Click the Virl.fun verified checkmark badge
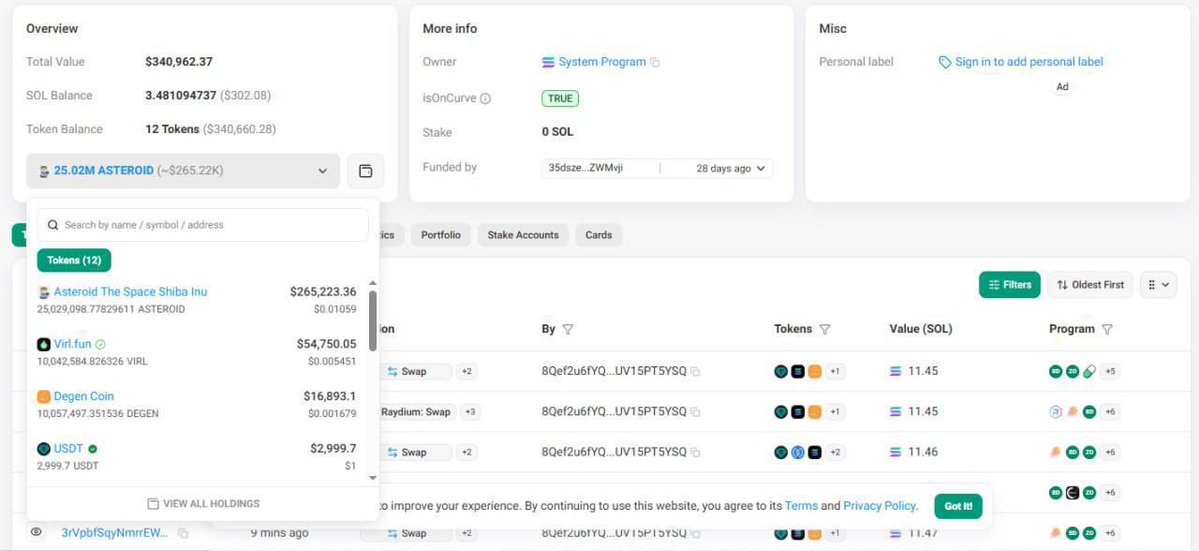 (x=100, y=345)
